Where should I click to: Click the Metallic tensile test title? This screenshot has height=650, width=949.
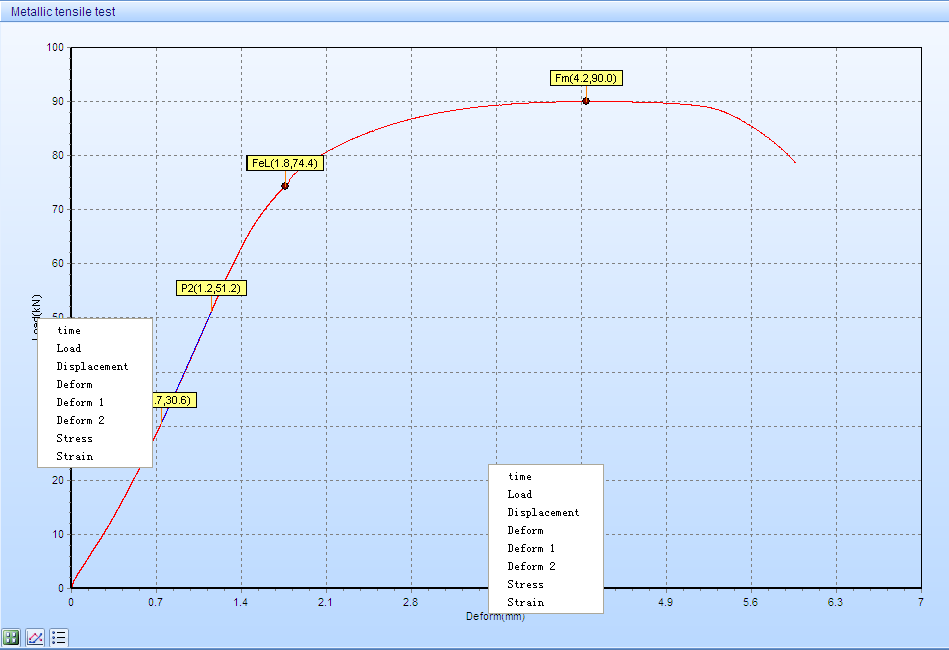63,12
